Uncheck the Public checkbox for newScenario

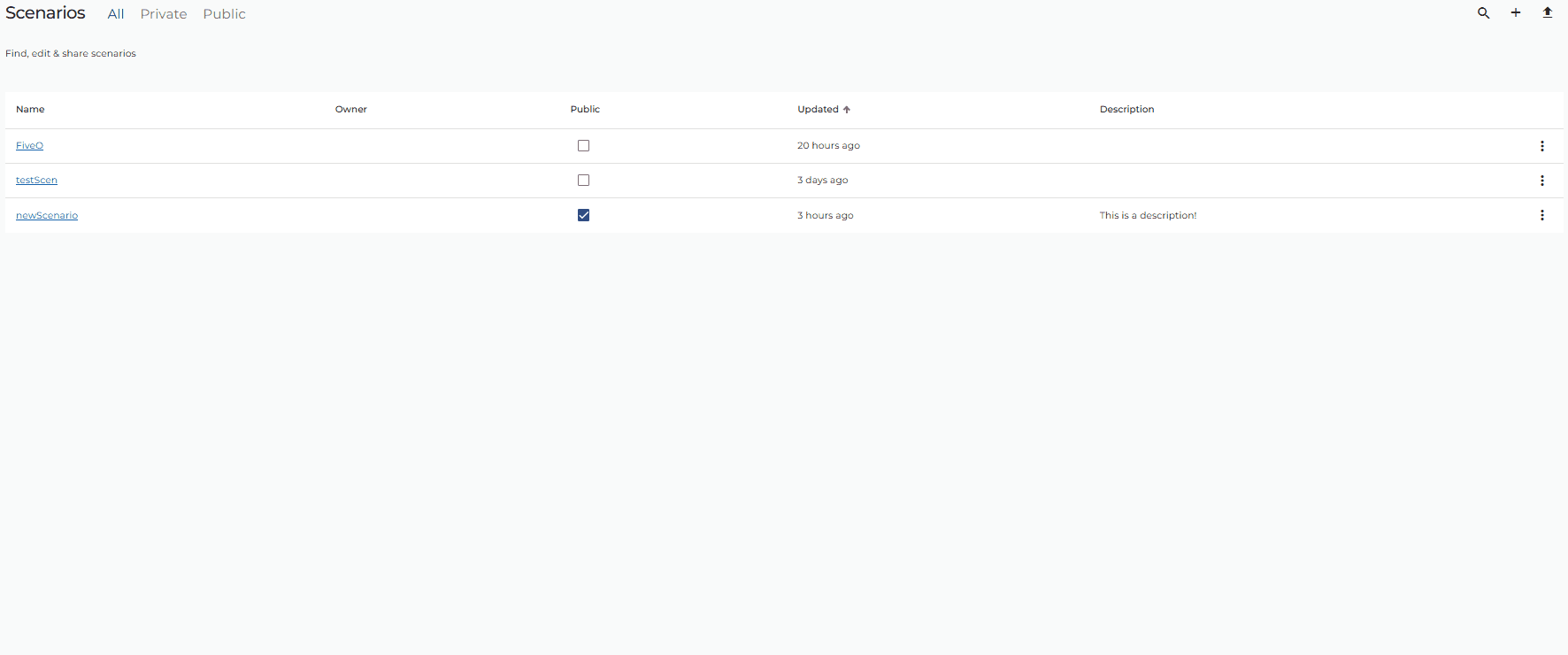(x=583, y=215)
